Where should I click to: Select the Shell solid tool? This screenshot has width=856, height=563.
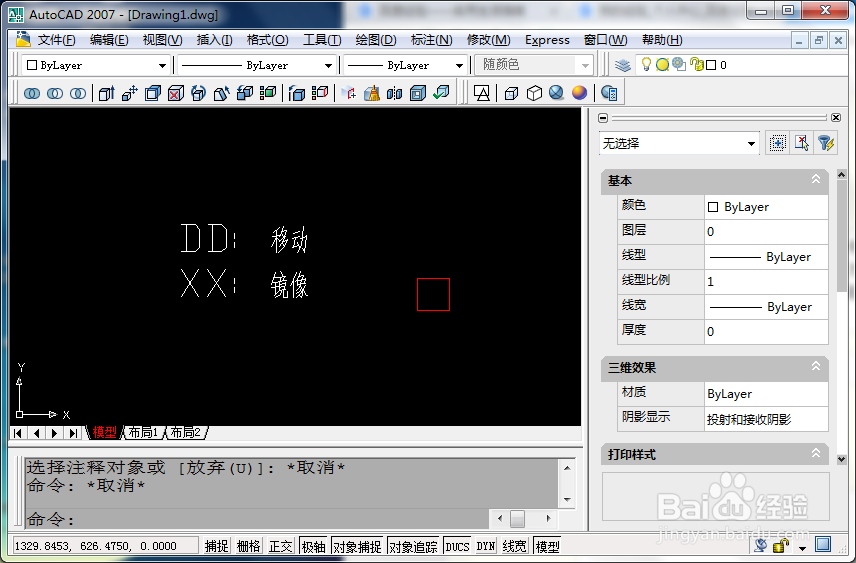pos(418,93)
